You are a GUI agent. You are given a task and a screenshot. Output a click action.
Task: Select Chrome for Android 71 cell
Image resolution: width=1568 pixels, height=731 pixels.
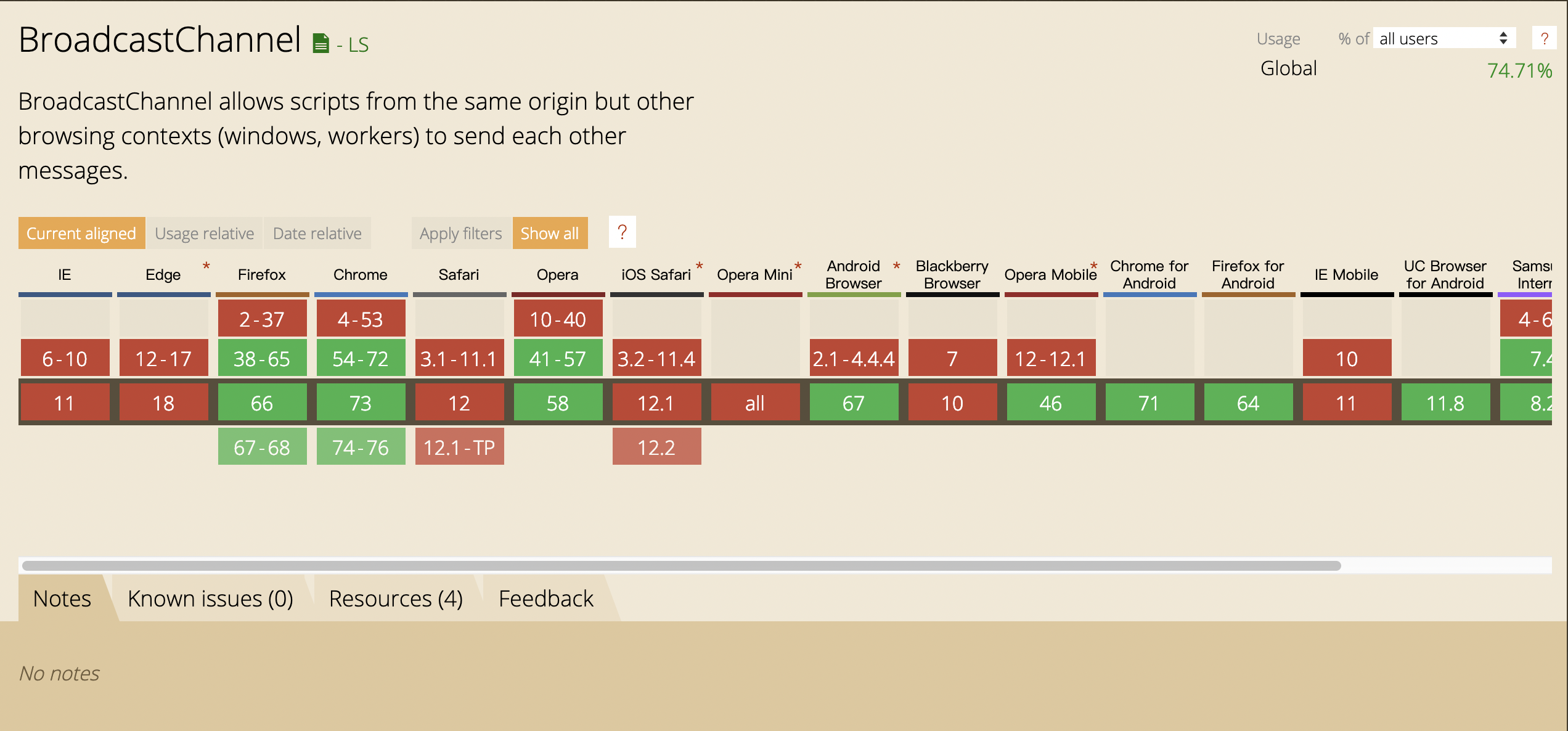[1150, 402]
